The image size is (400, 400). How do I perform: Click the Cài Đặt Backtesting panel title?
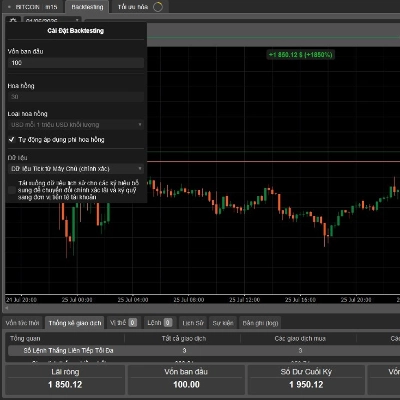coord(76,31)
